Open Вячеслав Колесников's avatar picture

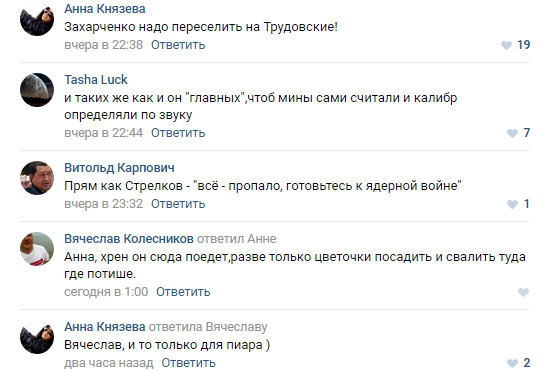point(37,249)
